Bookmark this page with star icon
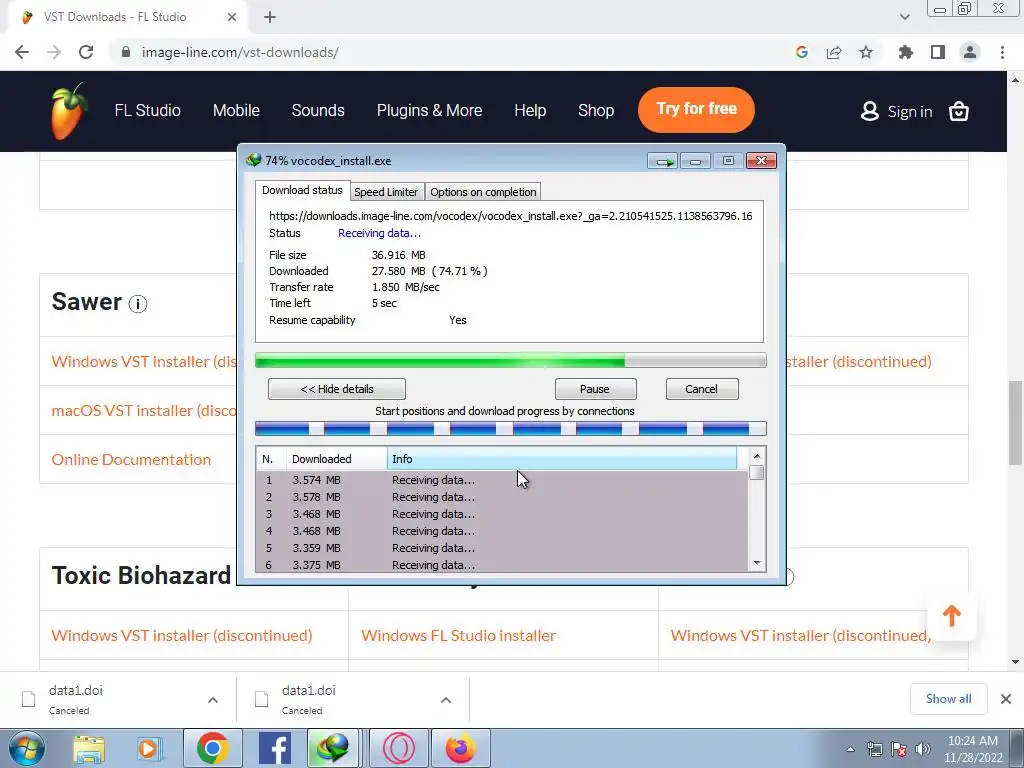The width and height of the screenshot is (1024, 768). pyautogui.click(x=866, y=52)
